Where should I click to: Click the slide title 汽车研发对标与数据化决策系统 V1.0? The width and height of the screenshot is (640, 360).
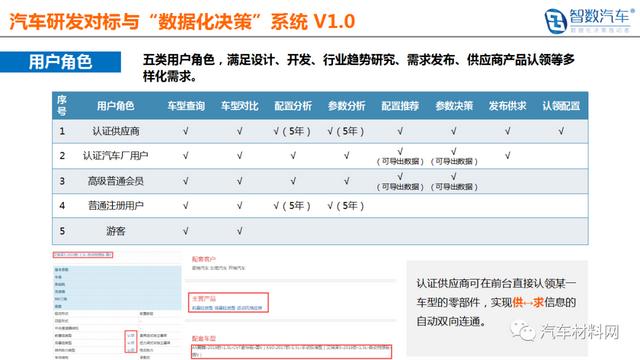(182, 21)
